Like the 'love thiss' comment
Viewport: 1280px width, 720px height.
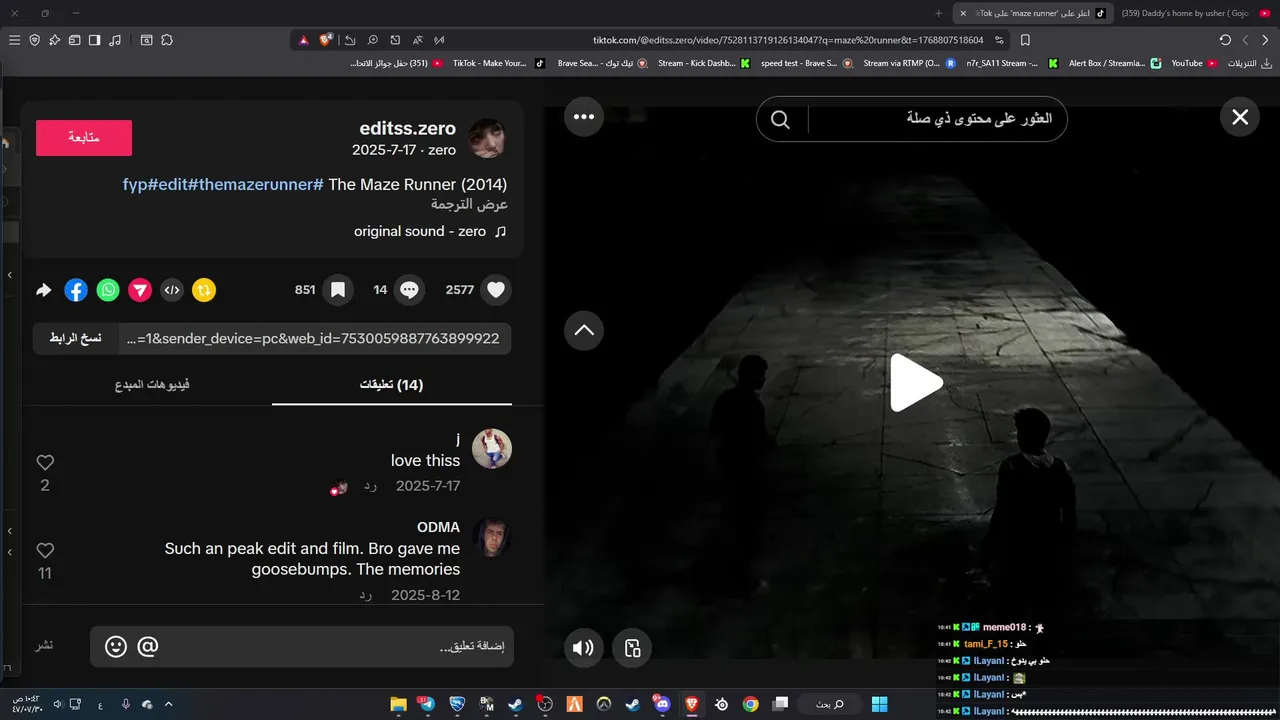(45, 463)
